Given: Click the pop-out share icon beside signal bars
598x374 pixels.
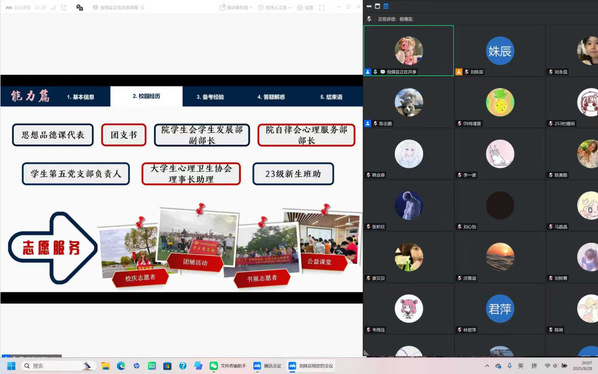Looking at the screenshot, I should (63, 8).
